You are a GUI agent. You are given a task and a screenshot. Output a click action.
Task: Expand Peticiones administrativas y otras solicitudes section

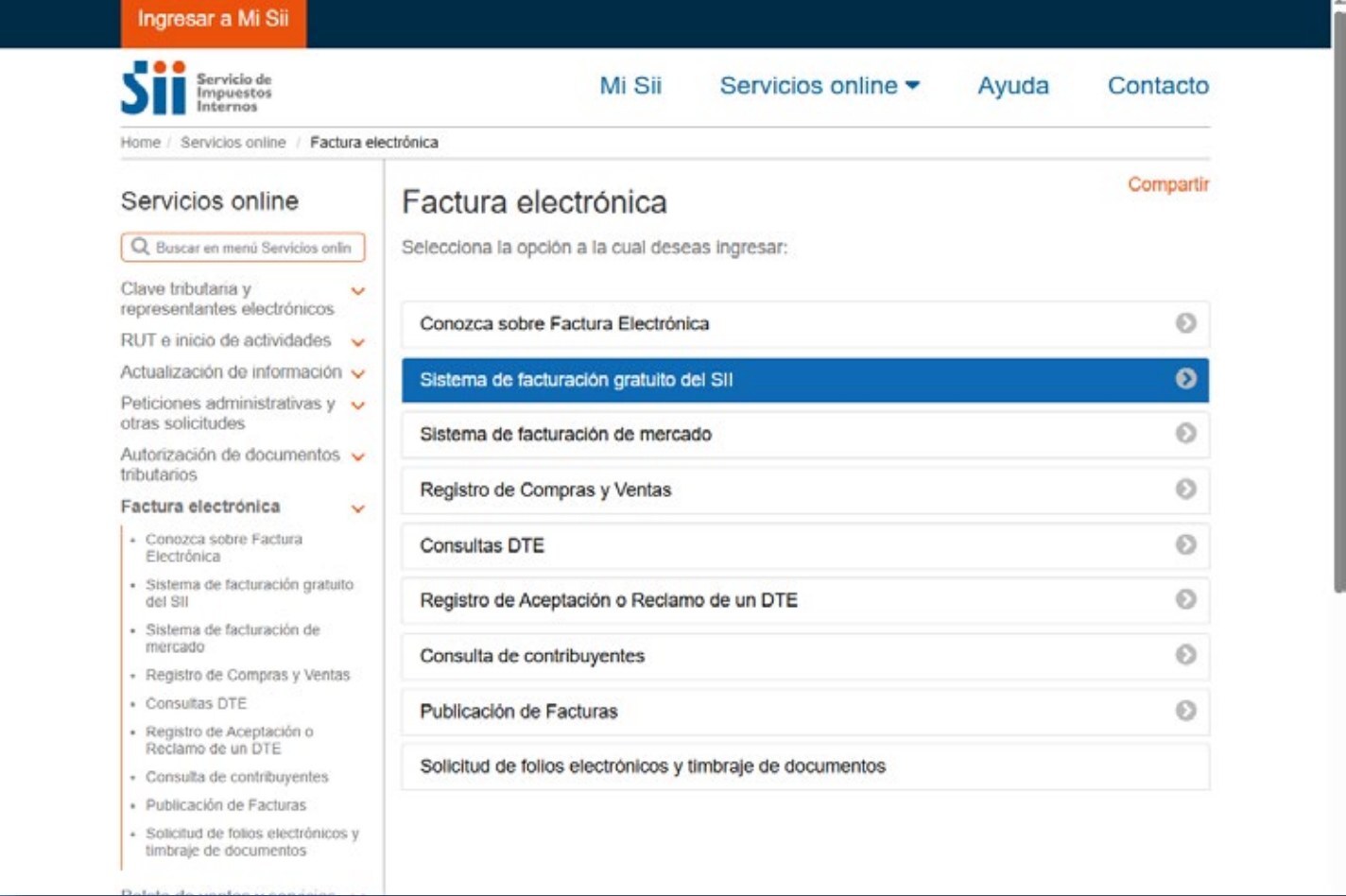pos(358,405)
